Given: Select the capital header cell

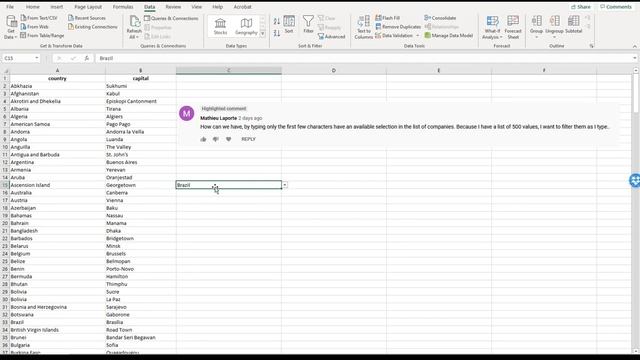Looking at the screenshot, I should (140, 78).
